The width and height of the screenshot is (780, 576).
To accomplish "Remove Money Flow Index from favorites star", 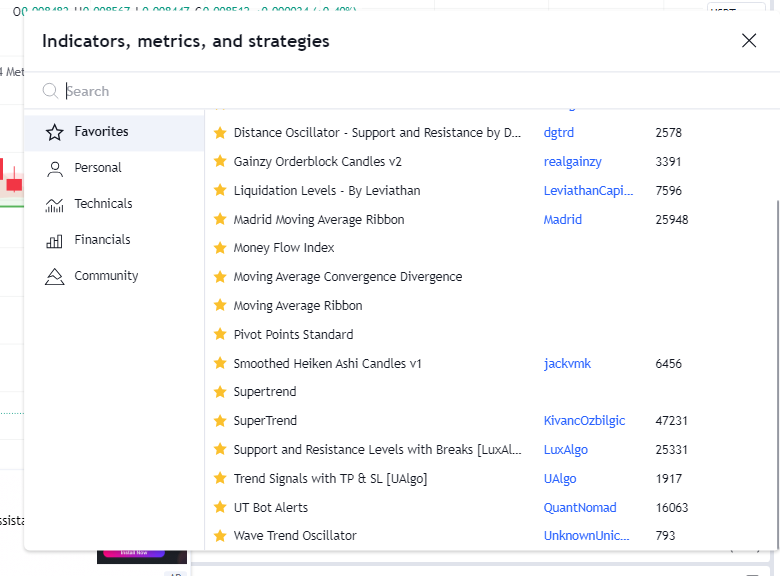I will coord(220,248).
